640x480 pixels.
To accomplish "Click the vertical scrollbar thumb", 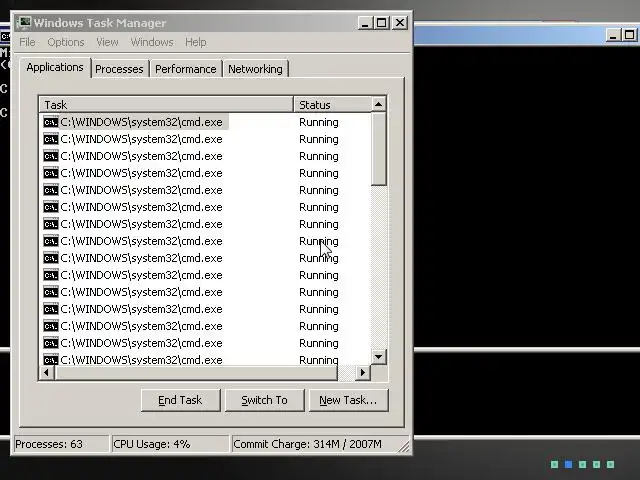I will [x=378, y=149].
